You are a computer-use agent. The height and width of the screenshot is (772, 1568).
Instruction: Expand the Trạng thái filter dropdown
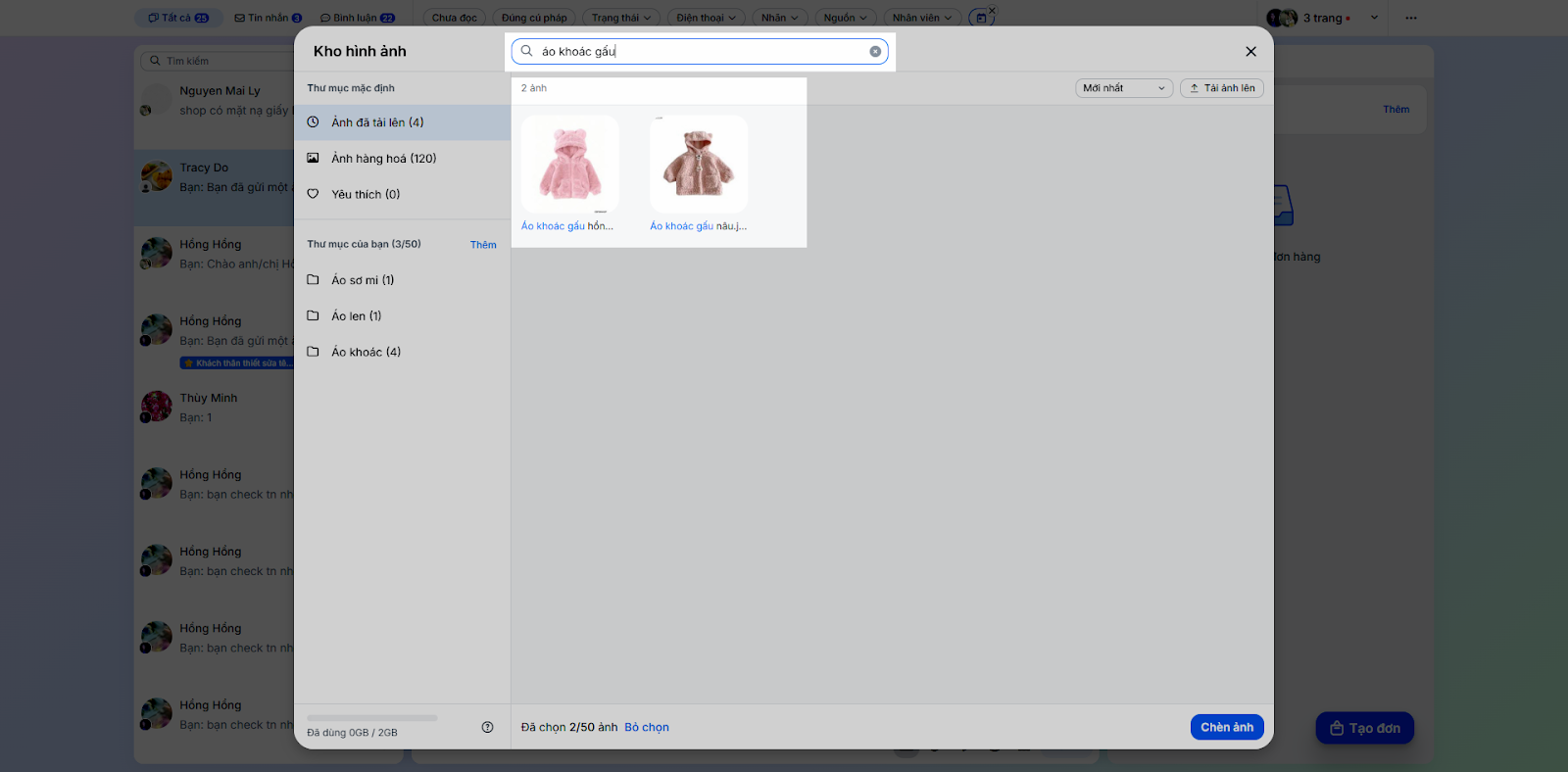coord(621,18)
